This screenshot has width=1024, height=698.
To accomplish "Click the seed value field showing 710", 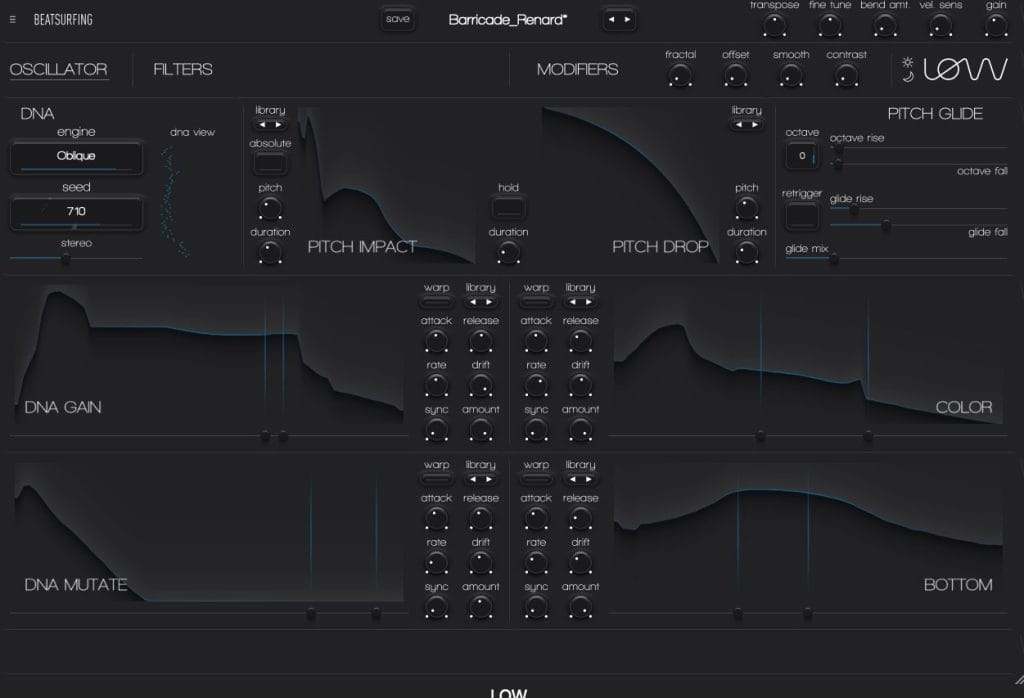I will click(75, 213).
